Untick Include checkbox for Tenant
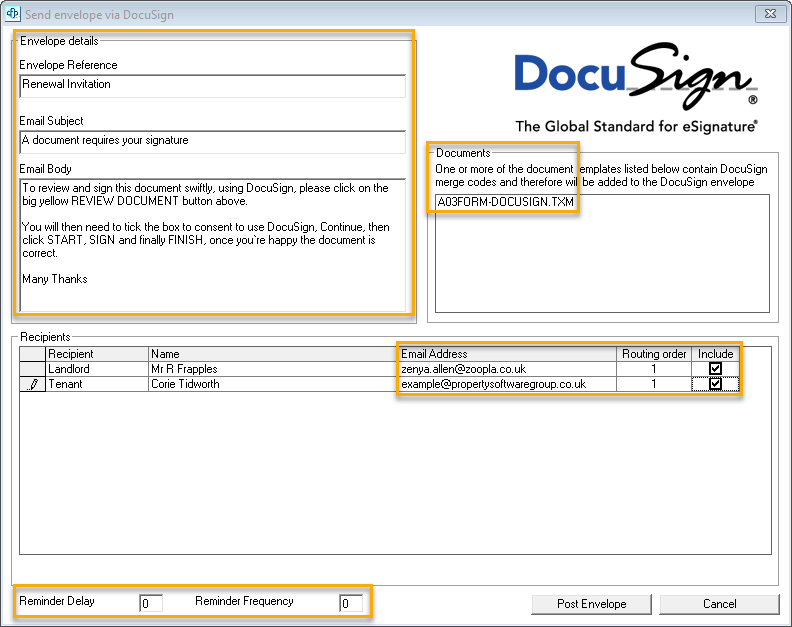 pos(715,384)
